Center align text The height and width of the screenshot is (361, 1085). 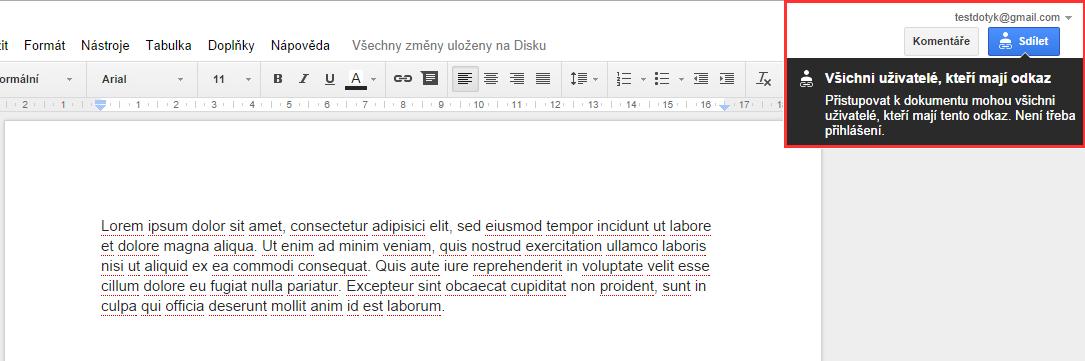click(491, 79)
